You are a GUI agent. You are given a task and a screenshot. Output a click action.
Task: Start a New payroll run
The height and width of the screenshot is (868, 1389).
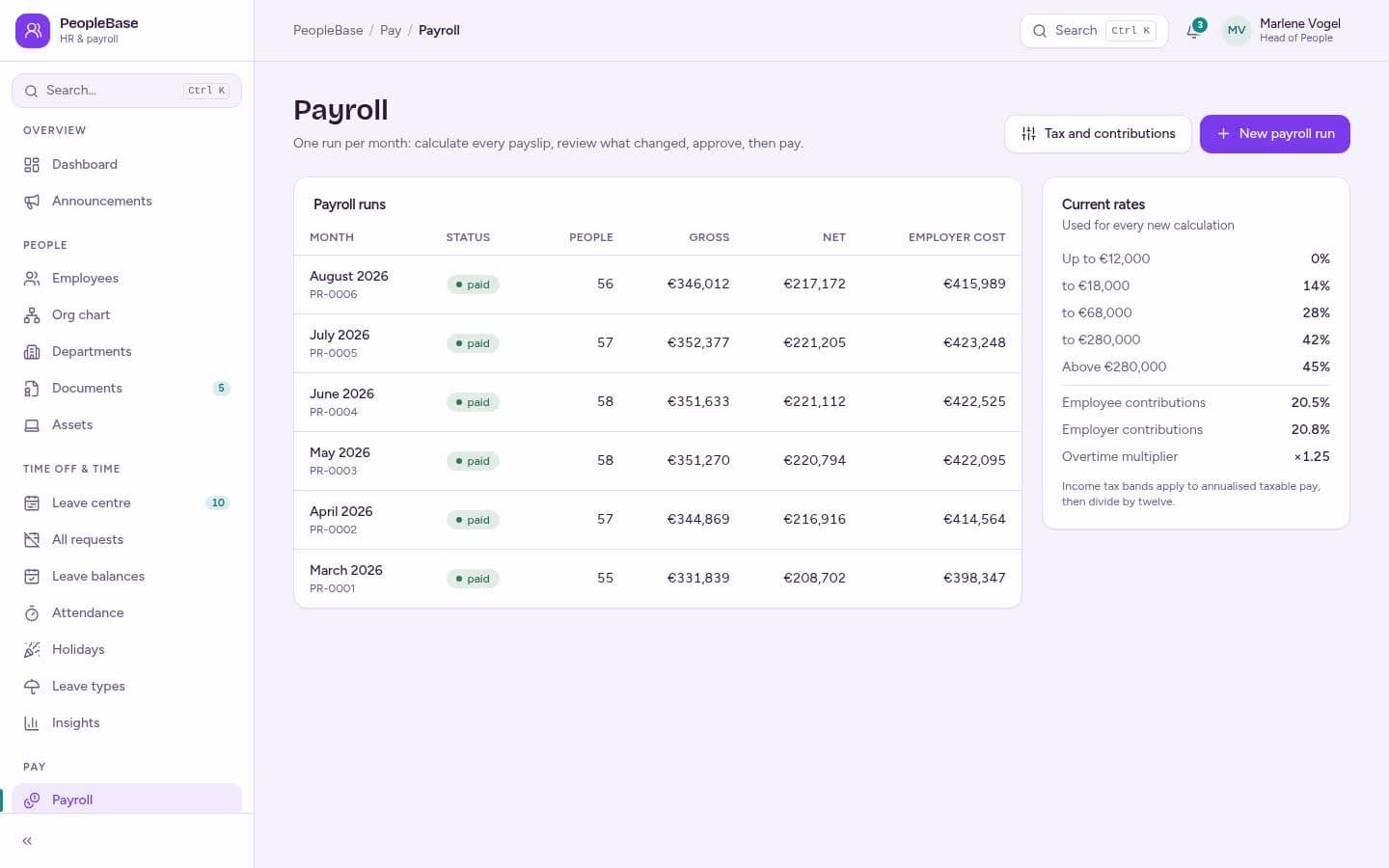(x=1275, y=134)
